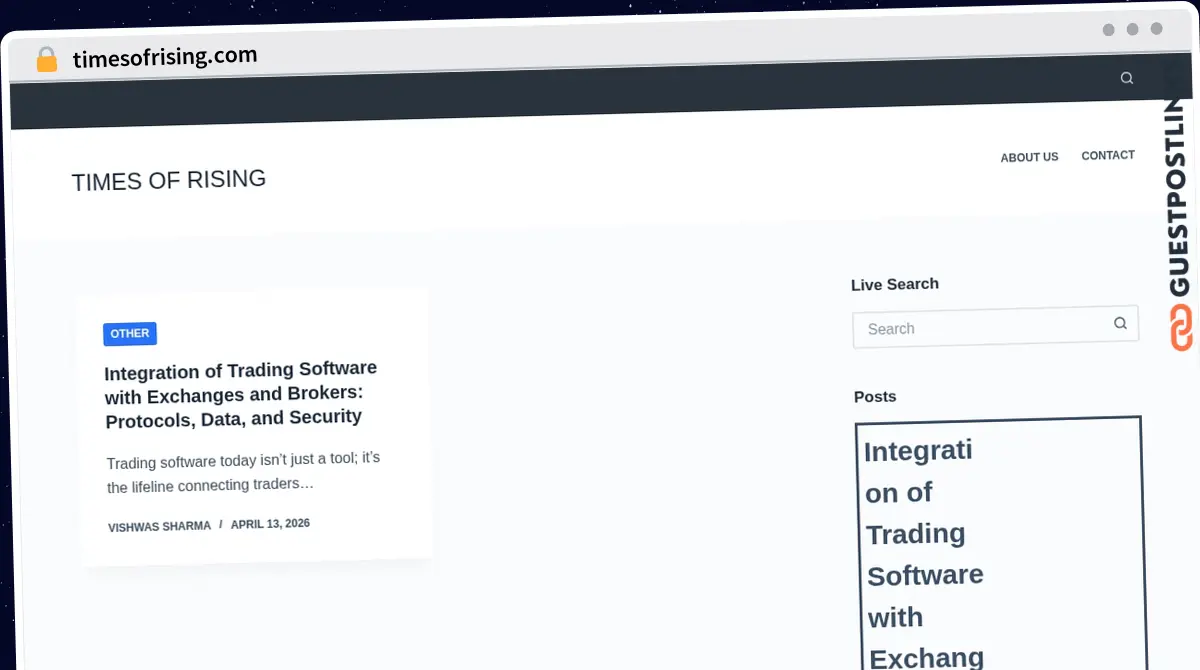Click the article excerpt about trading software
1200x670 pixels.
click(x=244, y=472)
